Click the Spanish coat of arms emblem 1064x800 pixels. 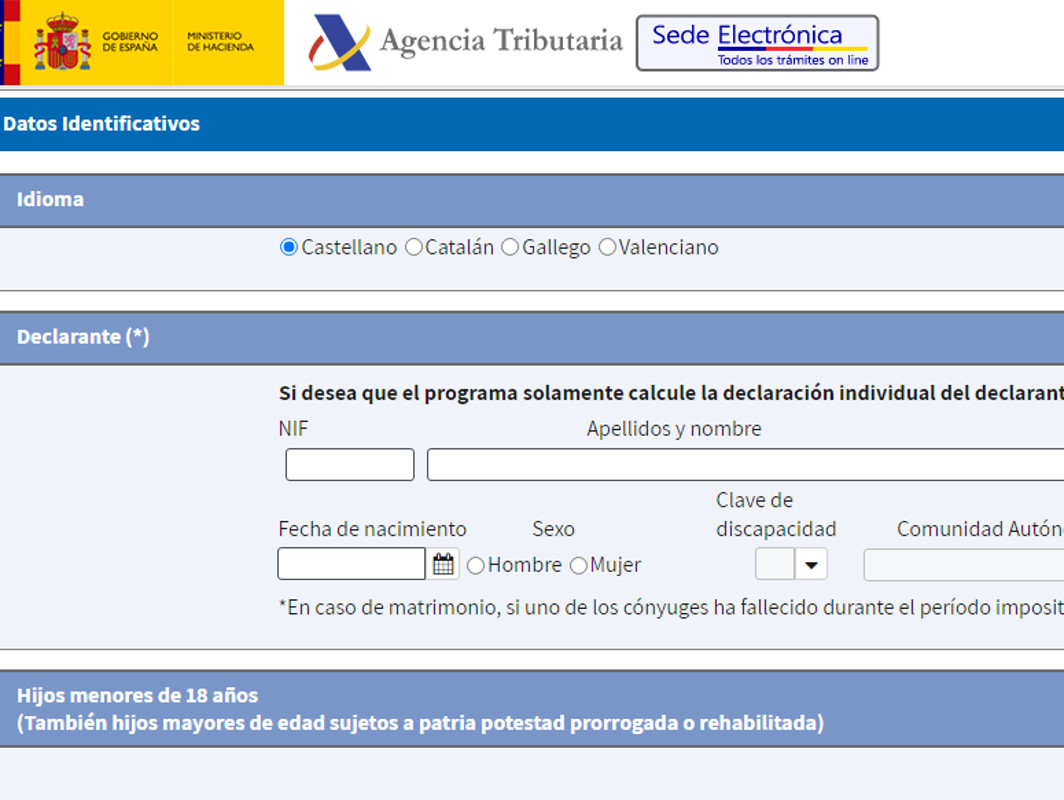[x=63, y=41]
